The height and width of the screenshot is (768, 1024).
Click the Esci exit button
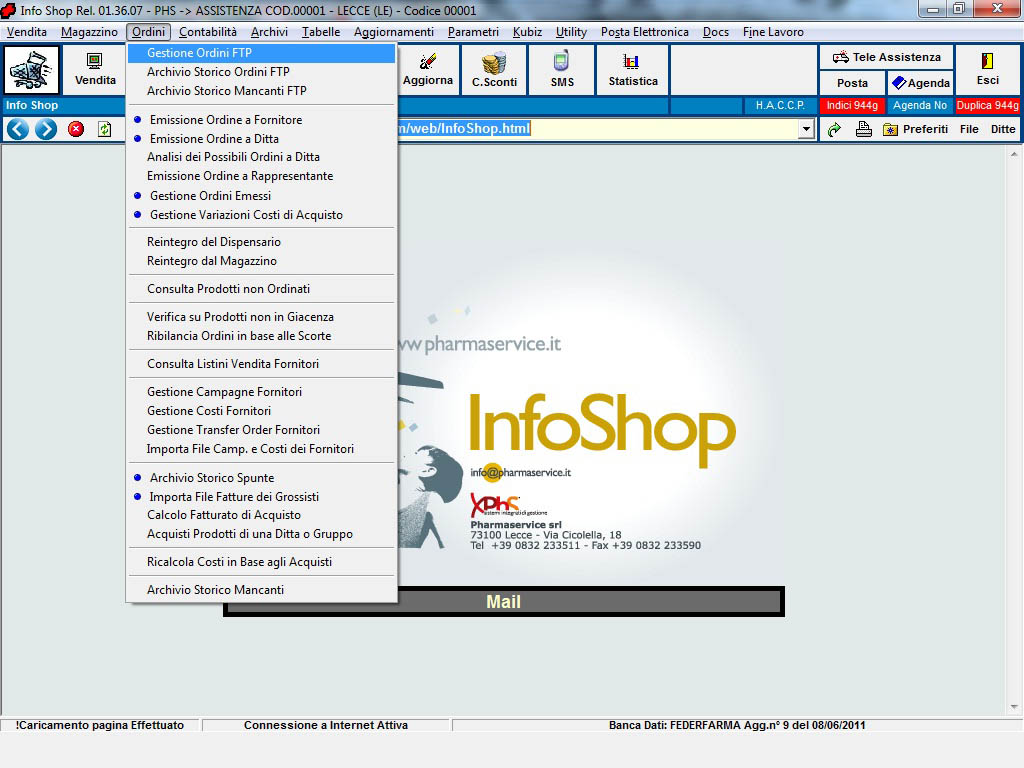pos(987,69)
